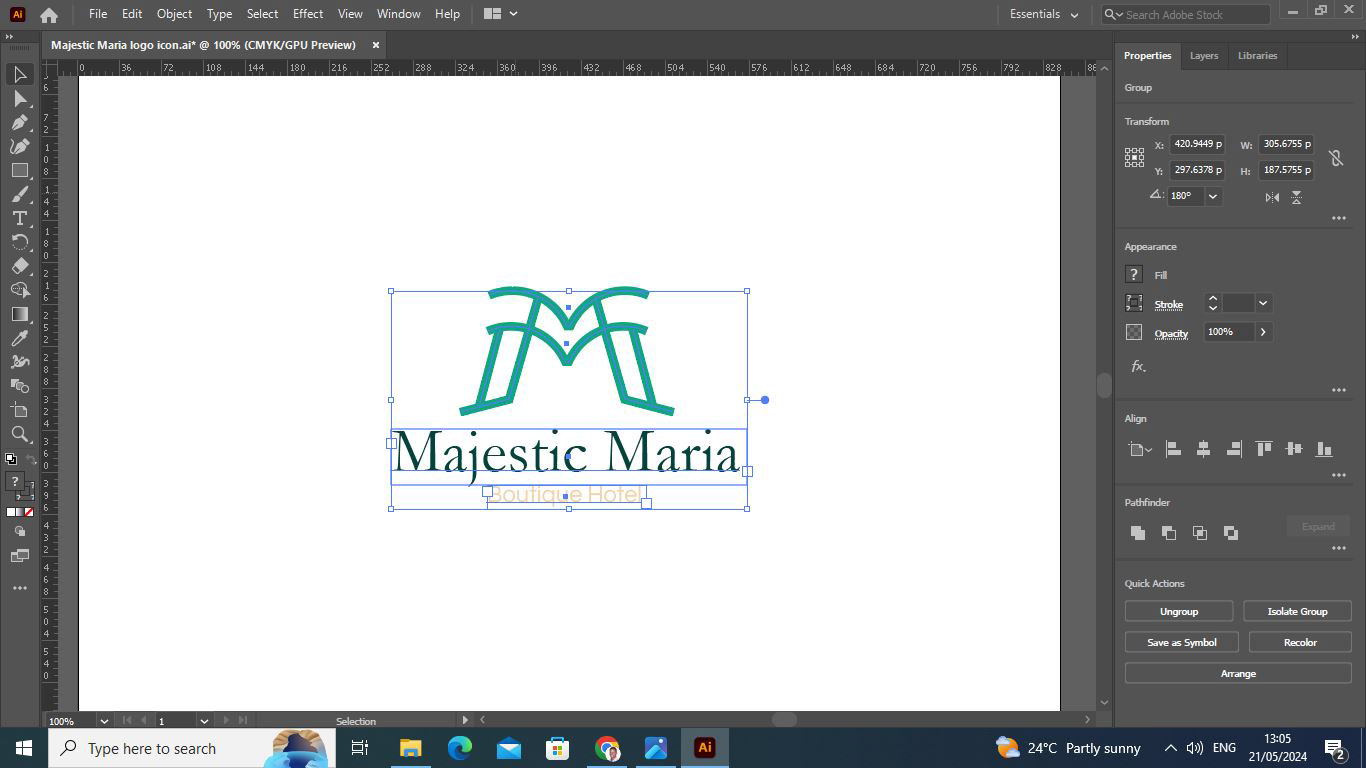The image size is (1366, 768).
Task: Open the Effect menu
Action: 308,14
